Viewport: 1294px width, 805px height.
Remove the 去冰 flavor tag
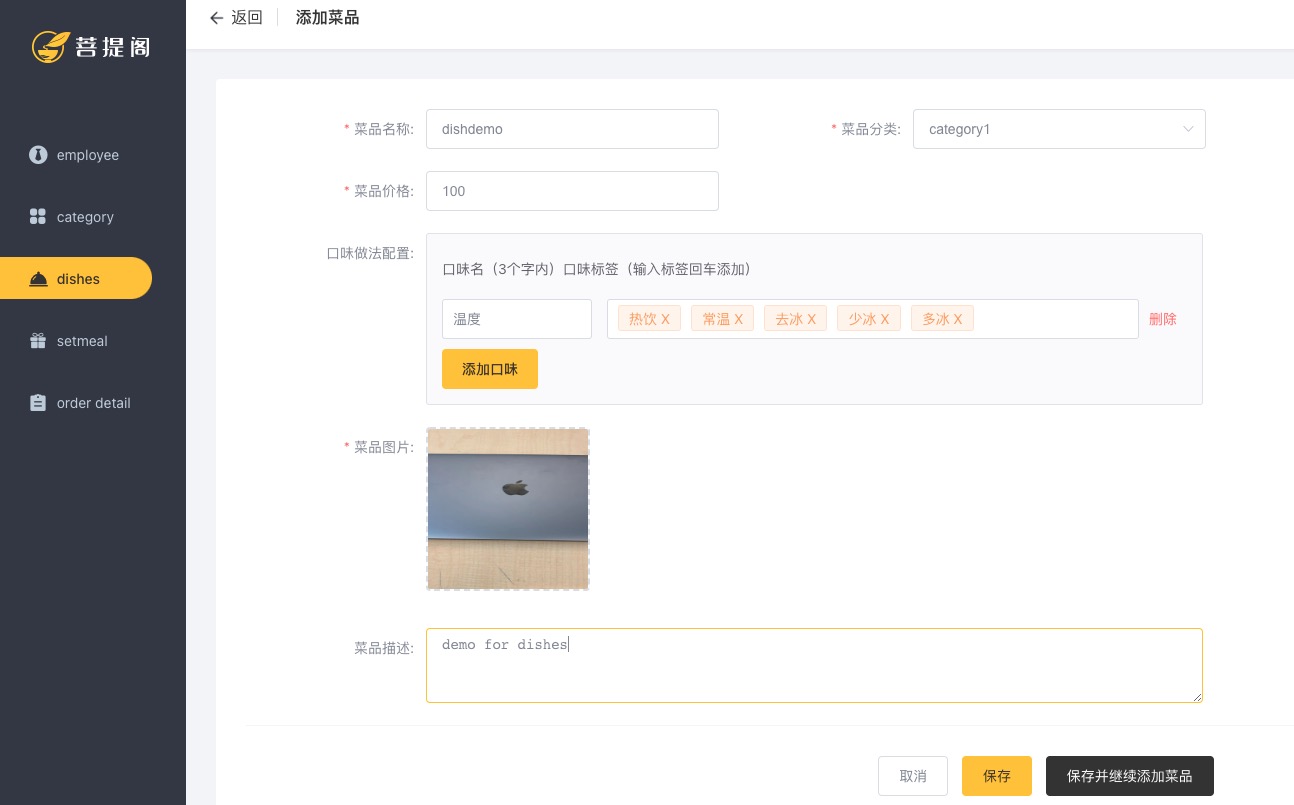pos(811,319)
